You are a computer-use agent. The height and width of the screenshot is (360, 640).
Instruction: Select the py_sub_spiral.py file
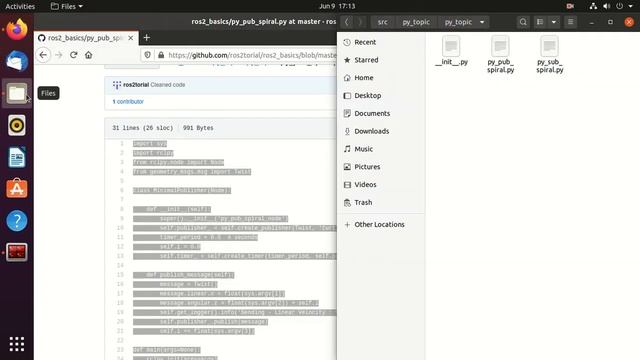pos(549,55)
